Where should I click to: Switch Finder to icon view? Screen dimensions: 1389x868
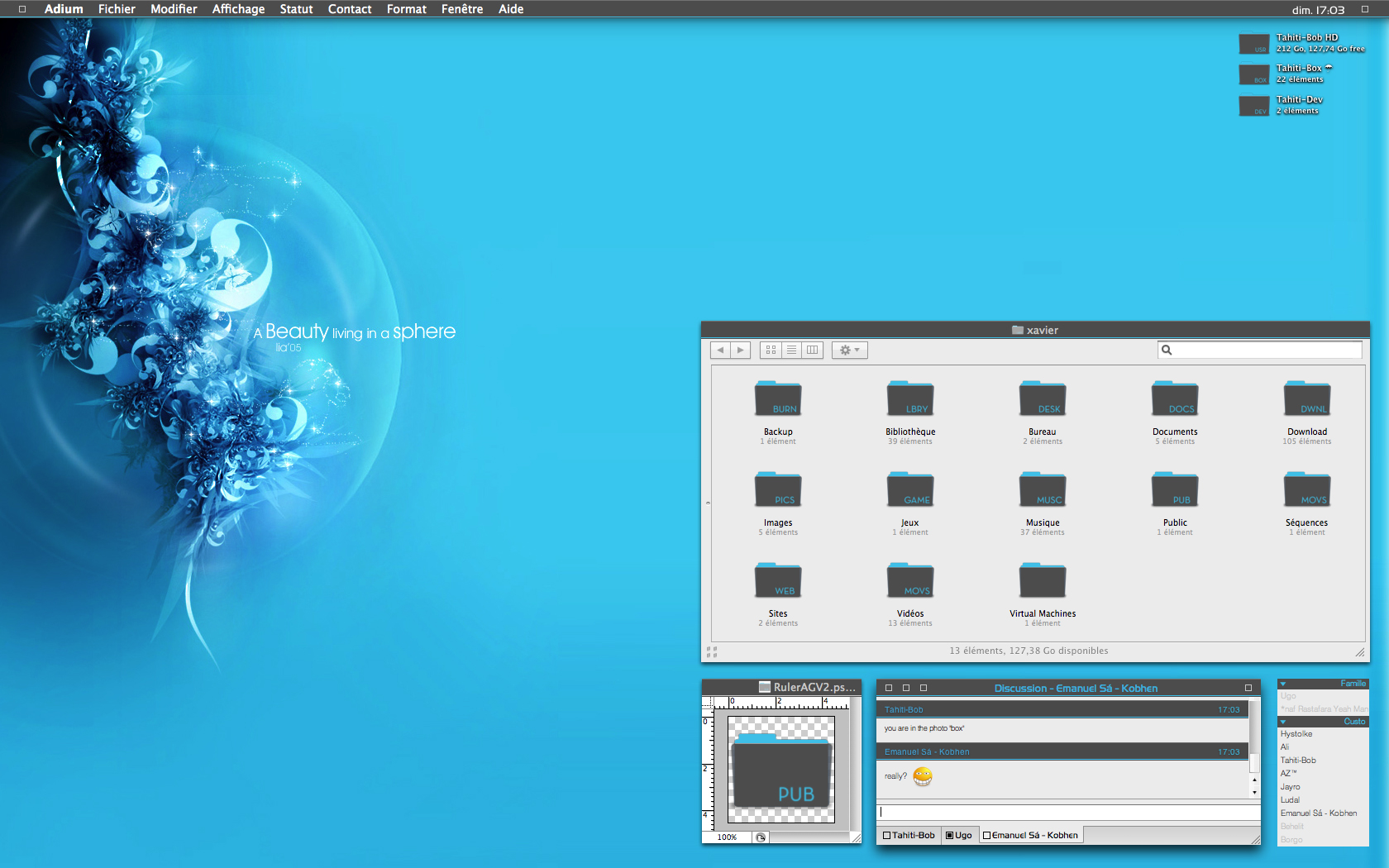tap(771, 351)
